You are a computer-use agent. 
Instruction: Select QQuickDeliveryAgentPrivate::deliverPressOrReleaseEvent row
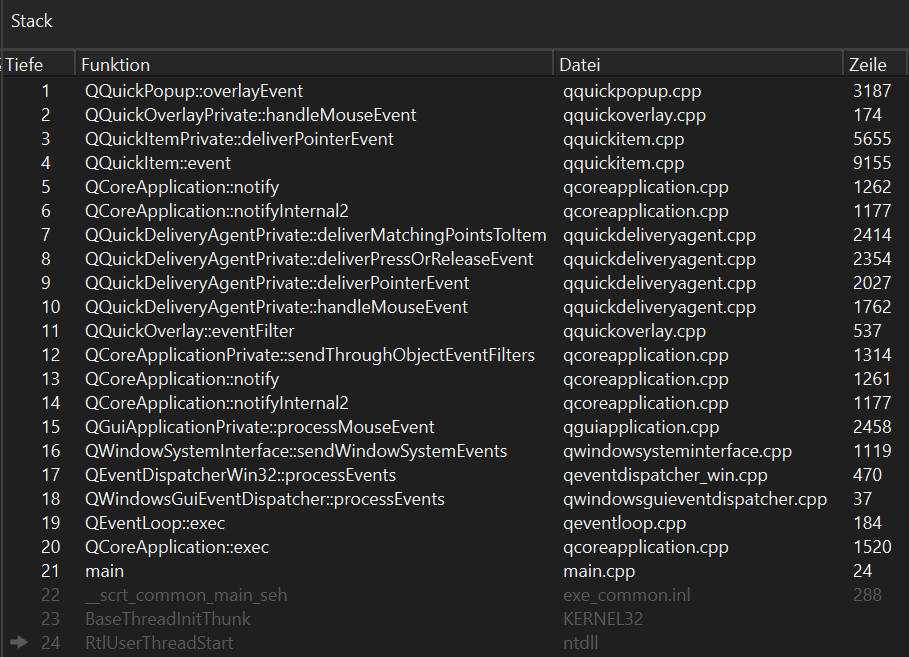pyautogui.click(x=454, y=259)
